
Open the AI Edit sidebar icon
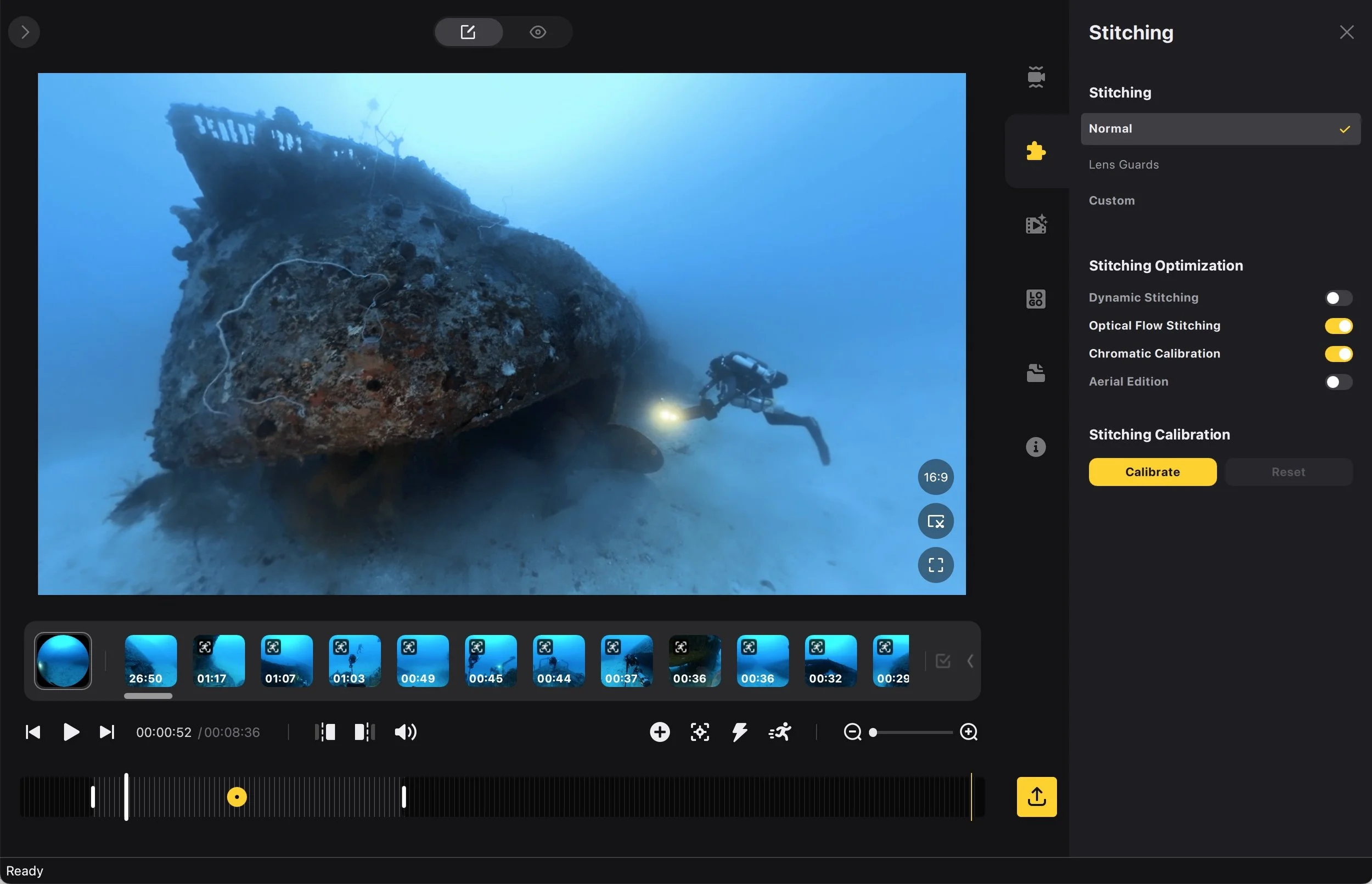(1035, 224)
